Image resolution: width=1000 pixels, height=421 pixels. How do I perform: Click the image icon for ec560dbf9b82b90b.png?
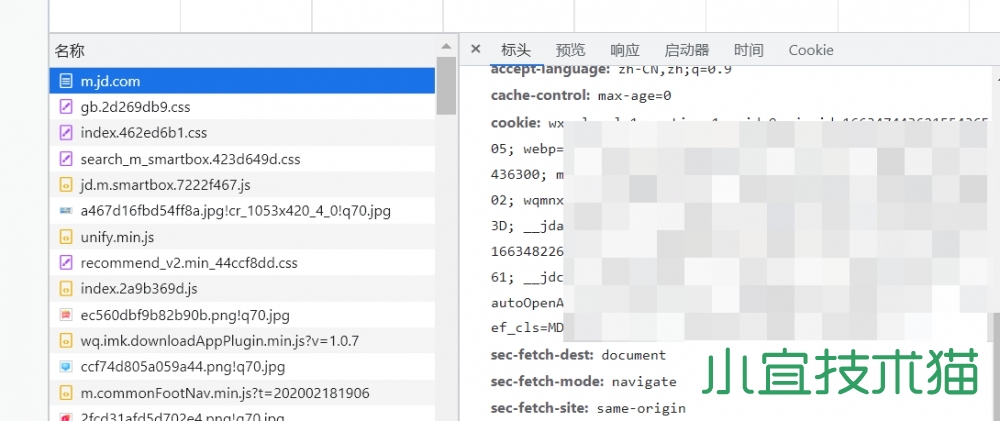click(65, 315)
